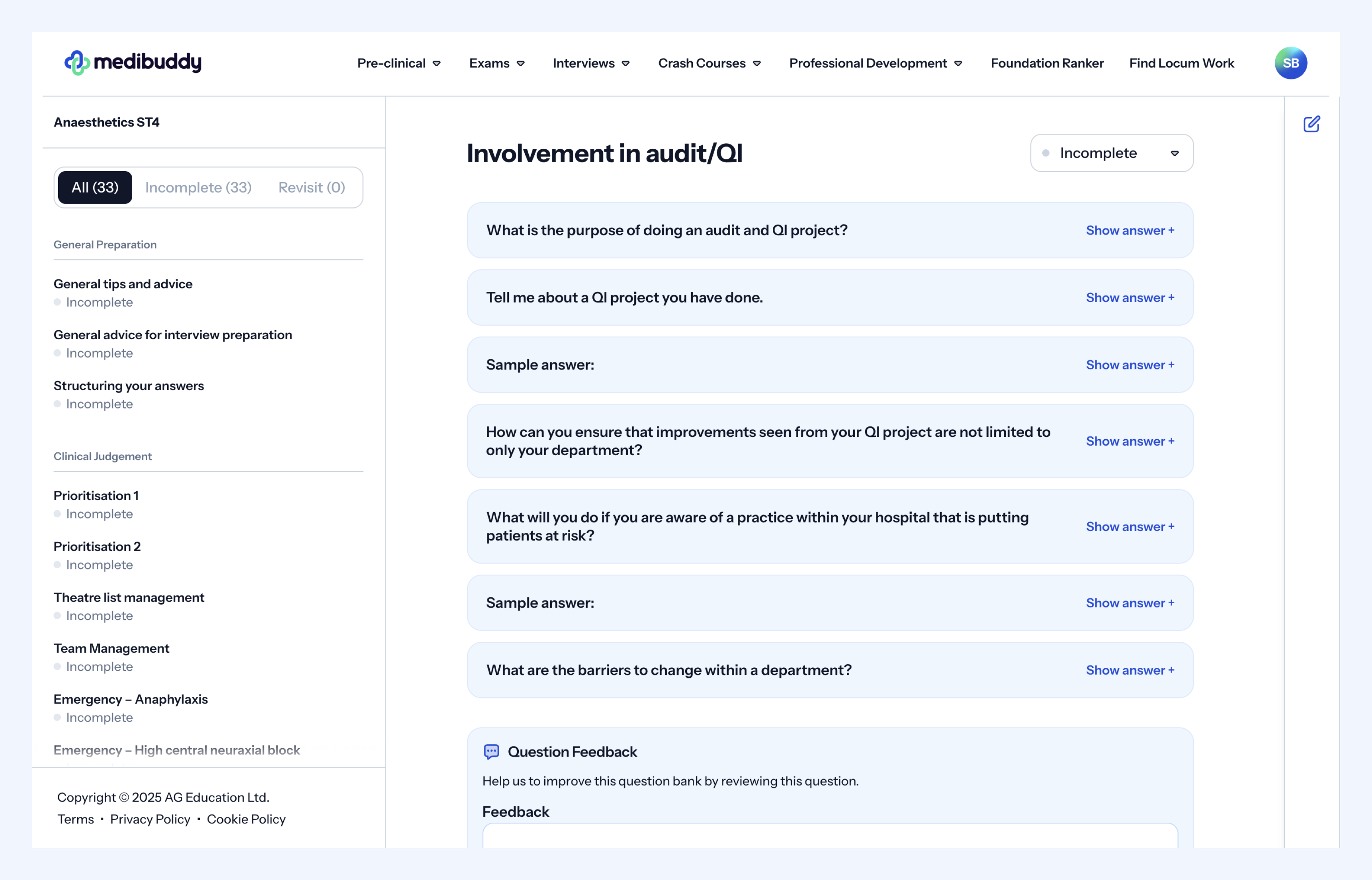
Task: Switch to the Revisit (0) filter
Action: point(311,188)
